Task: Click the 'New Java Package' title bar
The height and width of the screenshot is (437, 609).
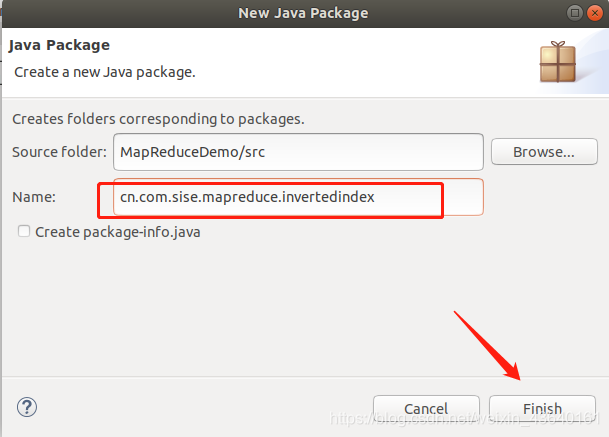Action: click(x=303, y=13)
